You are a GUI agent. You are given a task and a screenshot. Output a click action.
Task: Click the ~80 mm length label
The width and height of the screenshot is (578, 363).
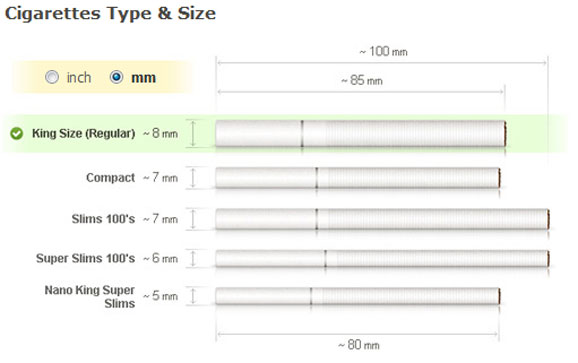(x=359, y=345)
